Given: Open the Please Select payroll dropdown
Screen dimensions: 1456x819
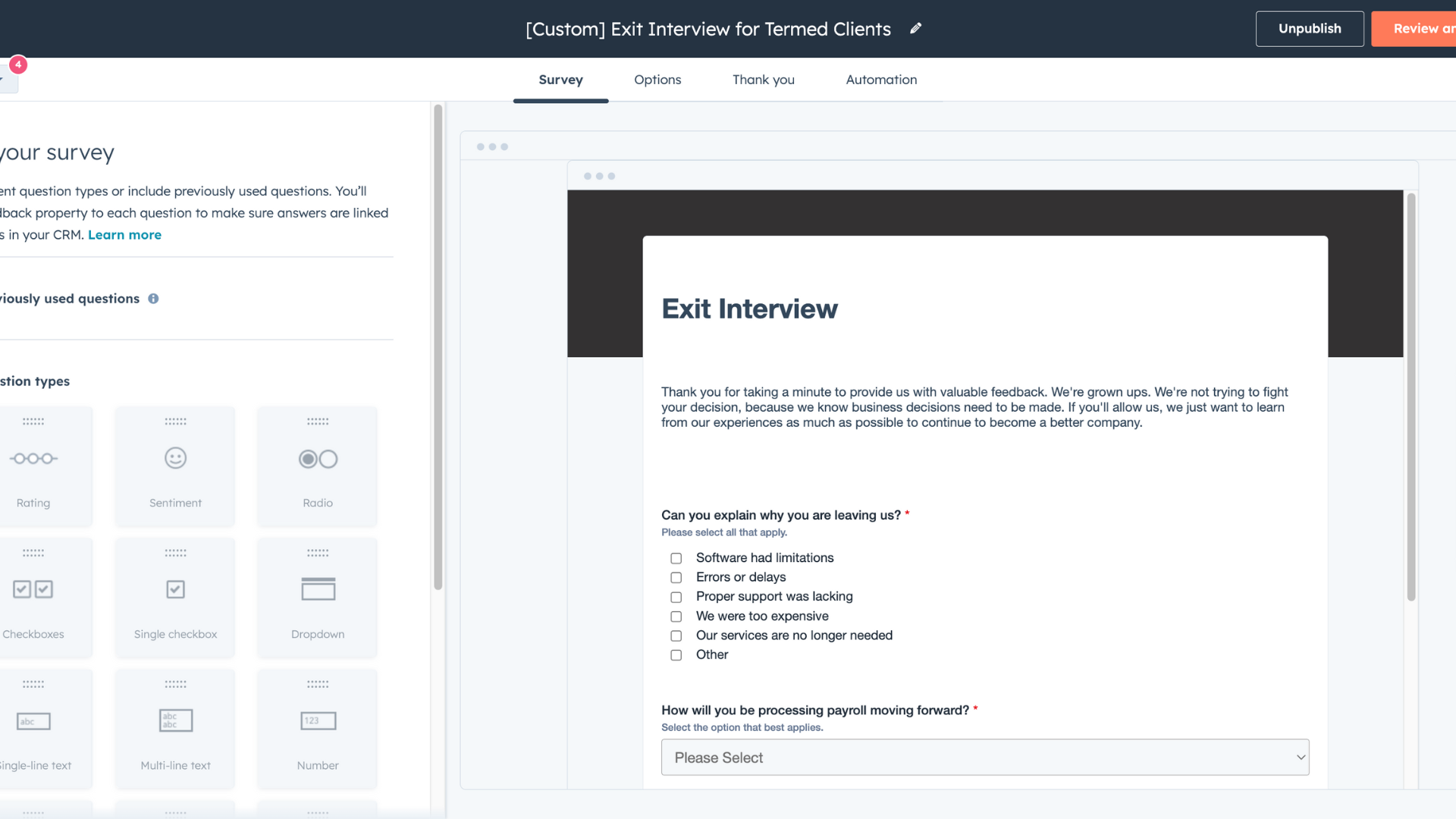Looking at the screenshot, I should click(x=984, y=758).
